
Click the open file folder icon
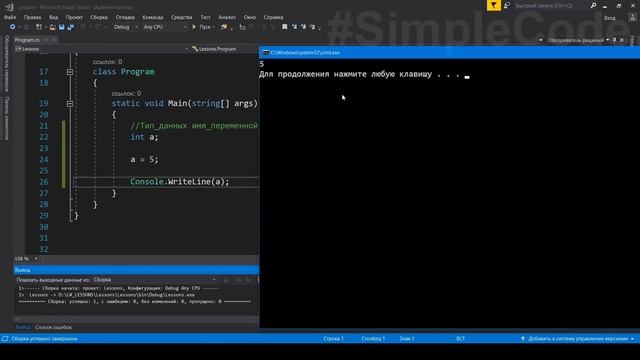(x=52, y=27)
